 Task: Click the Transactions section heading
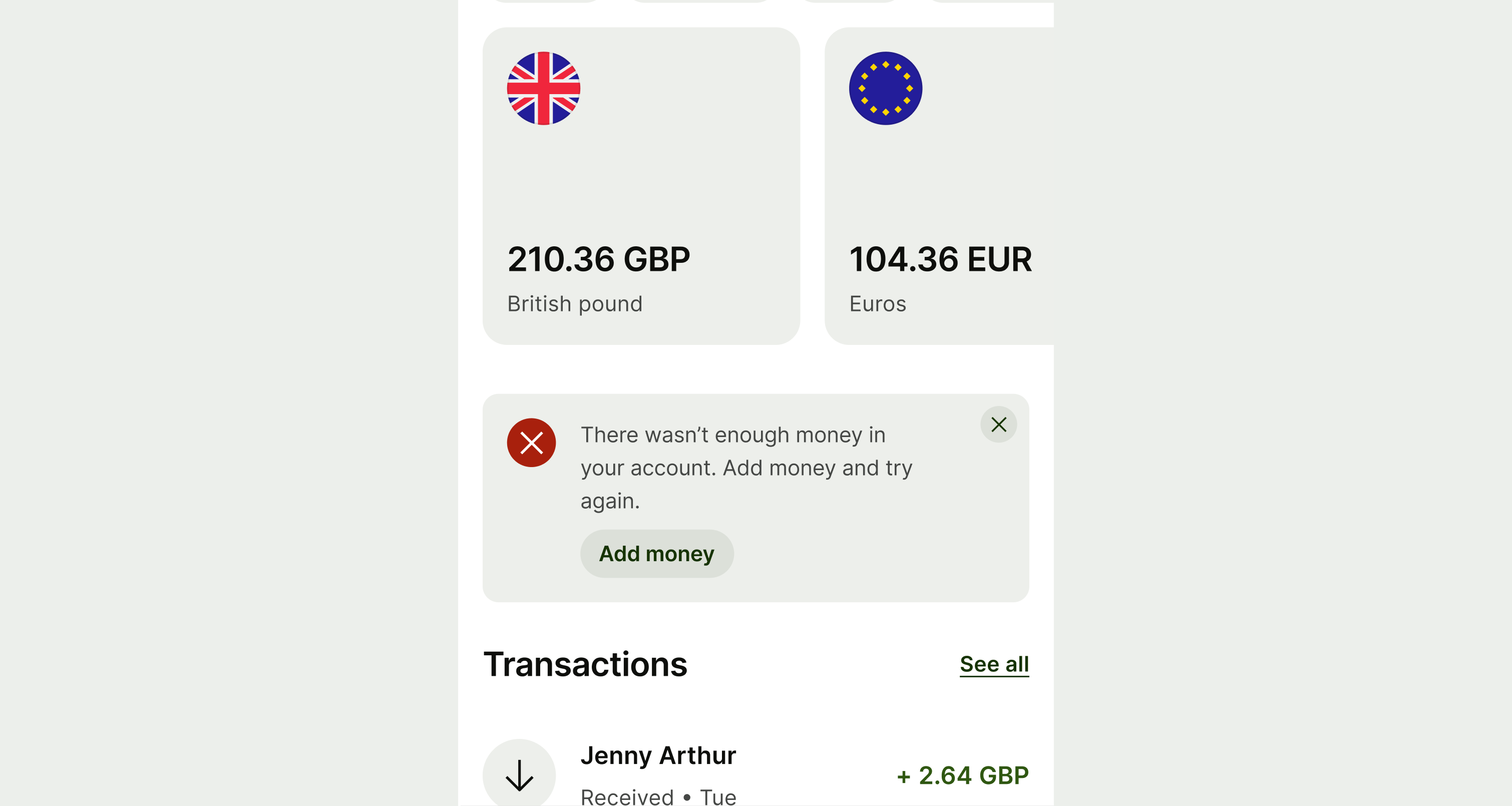tap(585, 664)
